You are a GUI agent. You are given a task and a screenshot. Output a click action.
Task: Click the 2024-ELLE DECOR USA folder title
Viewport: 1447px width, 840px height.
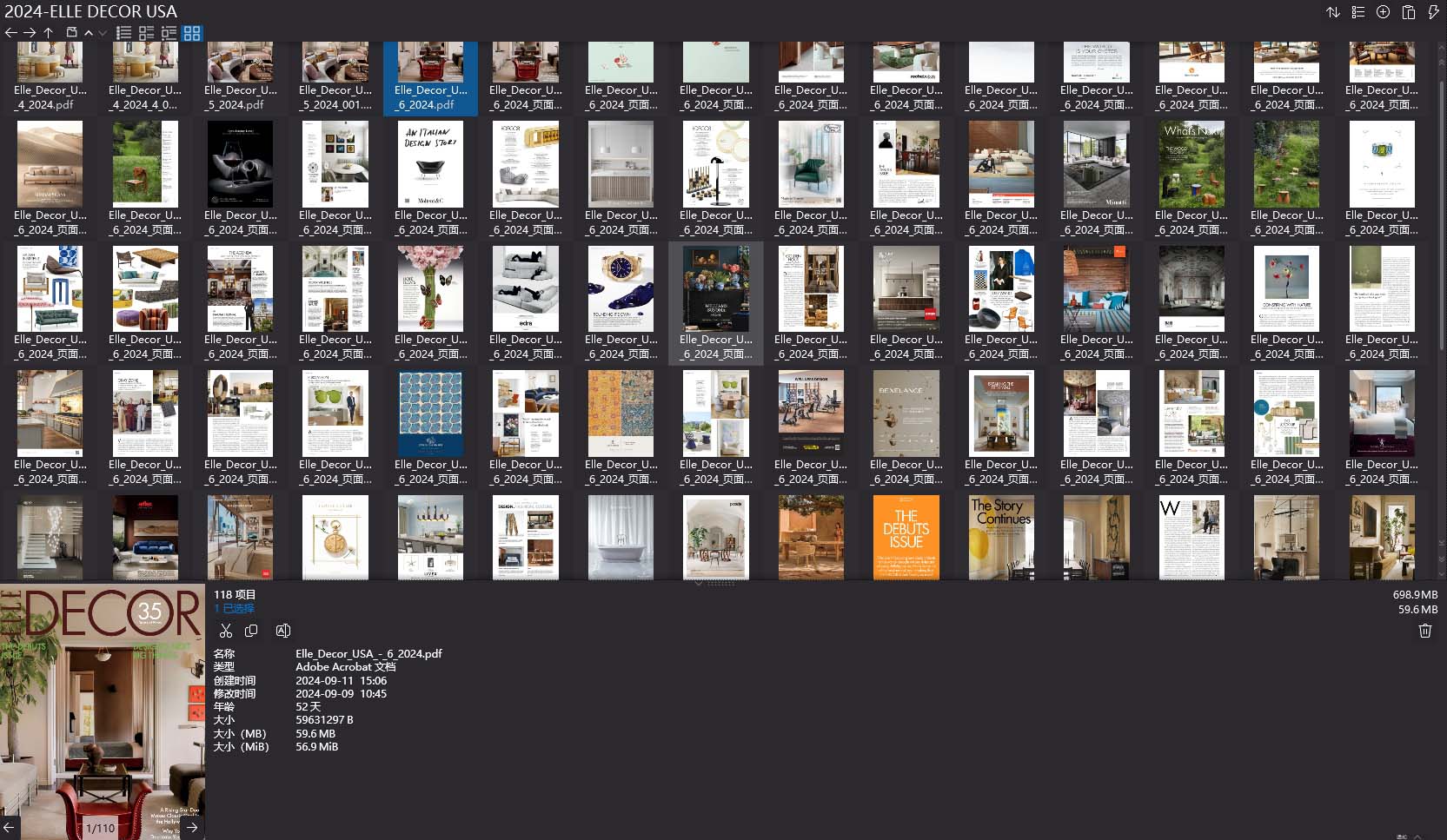90,11
